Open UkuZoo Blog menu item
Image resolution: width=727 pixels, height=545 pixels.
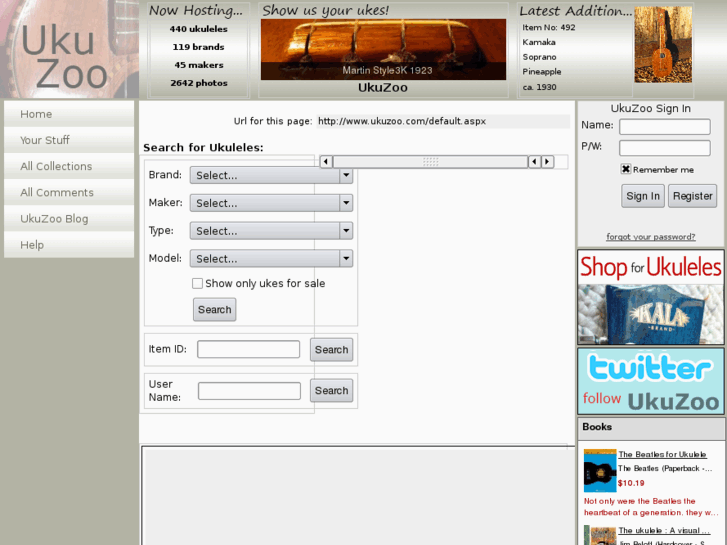tap(69, 219)
